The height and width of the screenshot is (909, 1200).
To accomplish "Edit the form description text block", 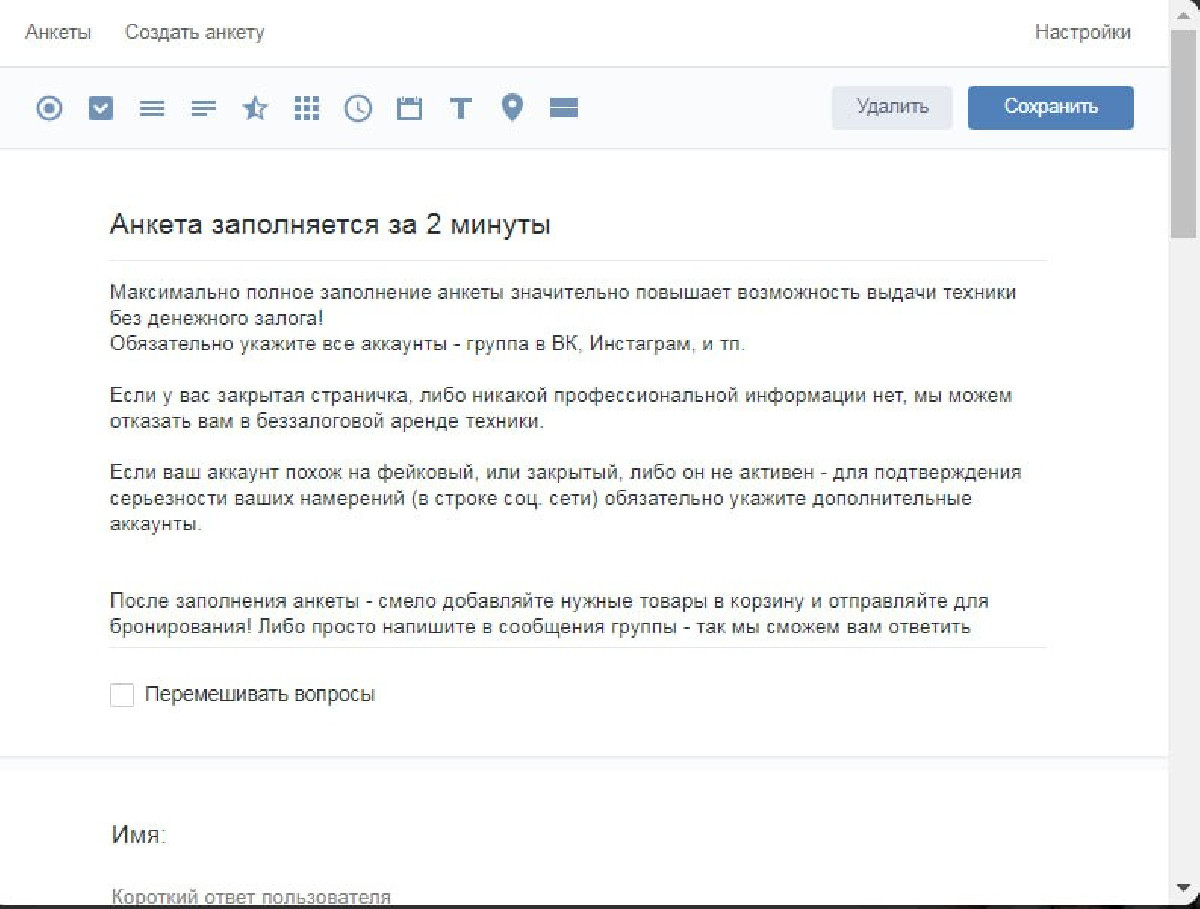I will coord(577,460).
